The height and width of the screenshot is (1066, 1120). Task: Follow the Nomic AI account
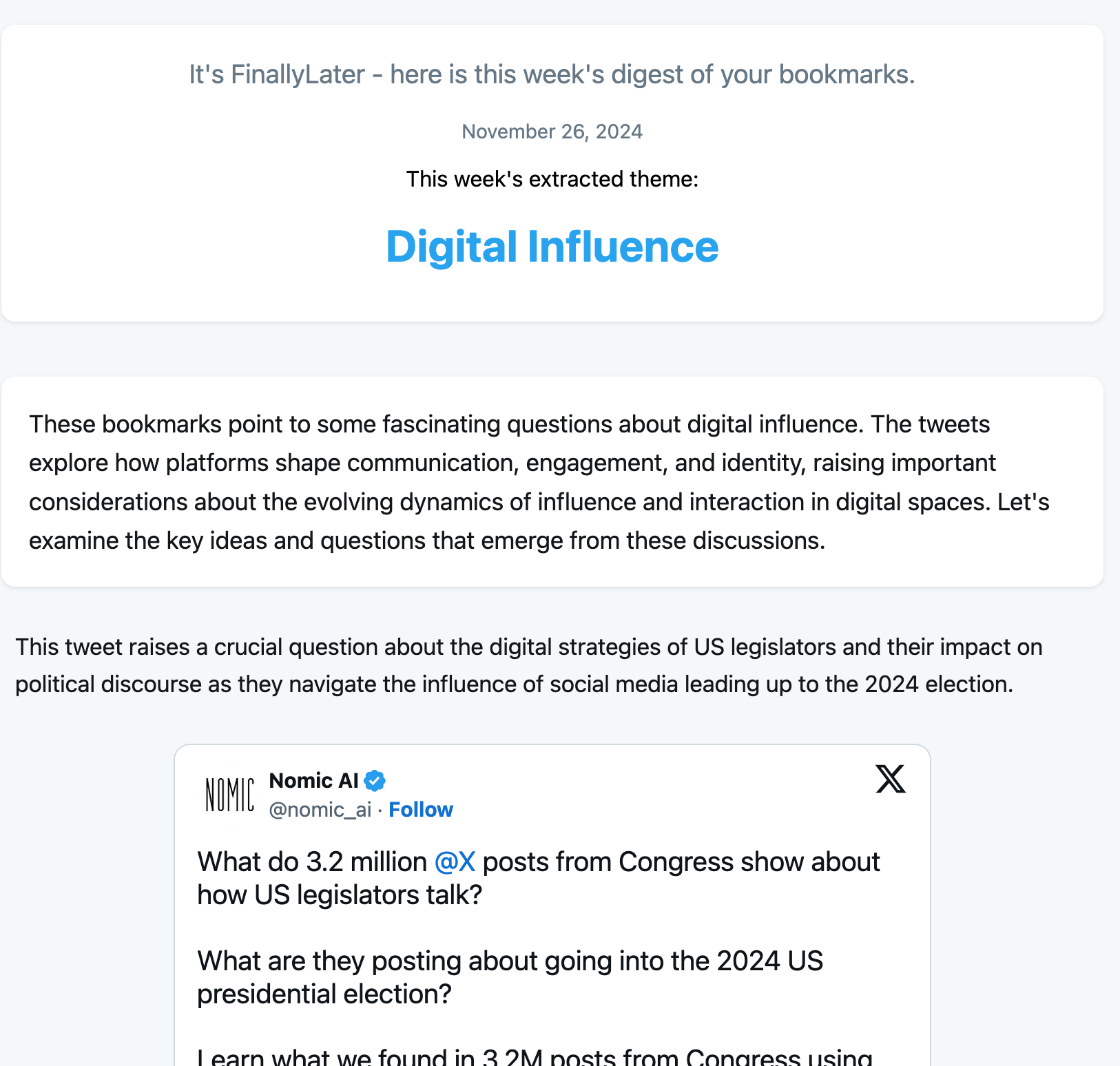[421, 810]
